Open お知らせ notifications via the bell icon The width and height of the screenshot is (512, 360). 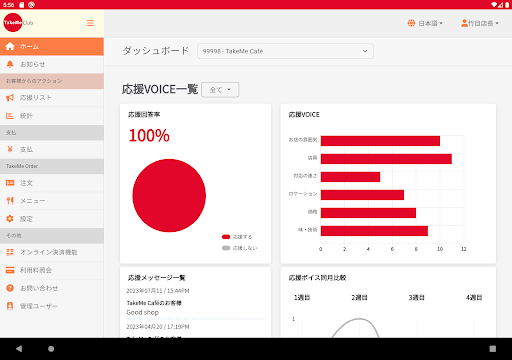pyautogui.click(x=10, y=64)
